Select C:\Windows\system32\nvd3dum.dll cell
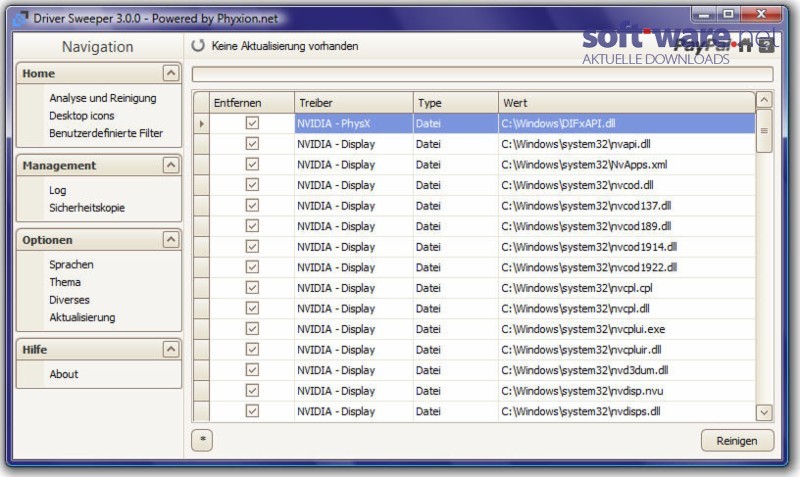Image resolution: width=800 pixels, height=477 pixels. point(627,370)
